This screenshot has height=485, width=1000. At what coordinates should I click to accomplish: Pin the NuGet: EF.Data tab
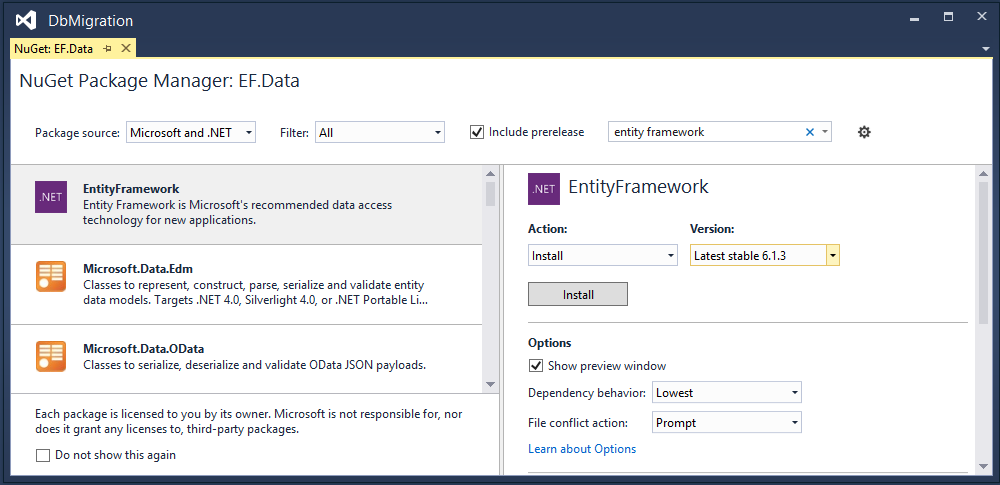coord(108,48)
